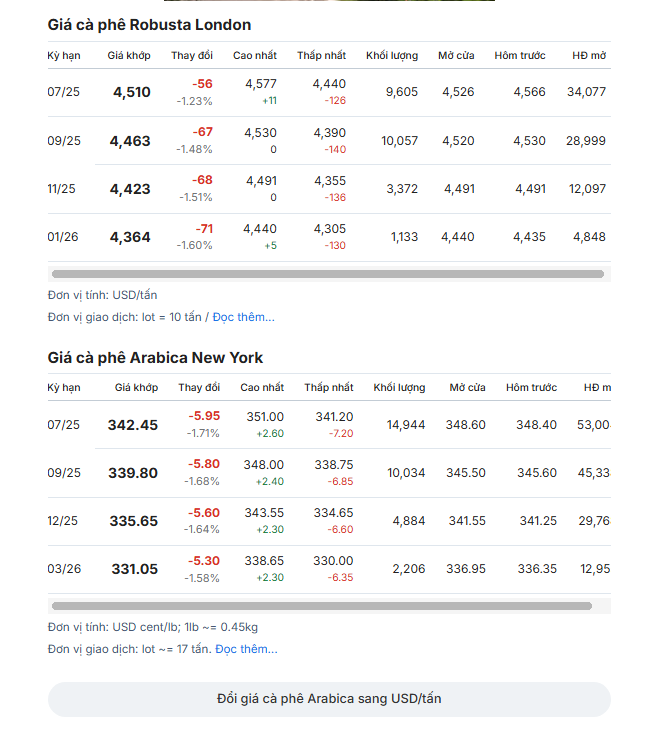
Task: Click Arabica 'Mở cửa' column header
Action: 468,387
